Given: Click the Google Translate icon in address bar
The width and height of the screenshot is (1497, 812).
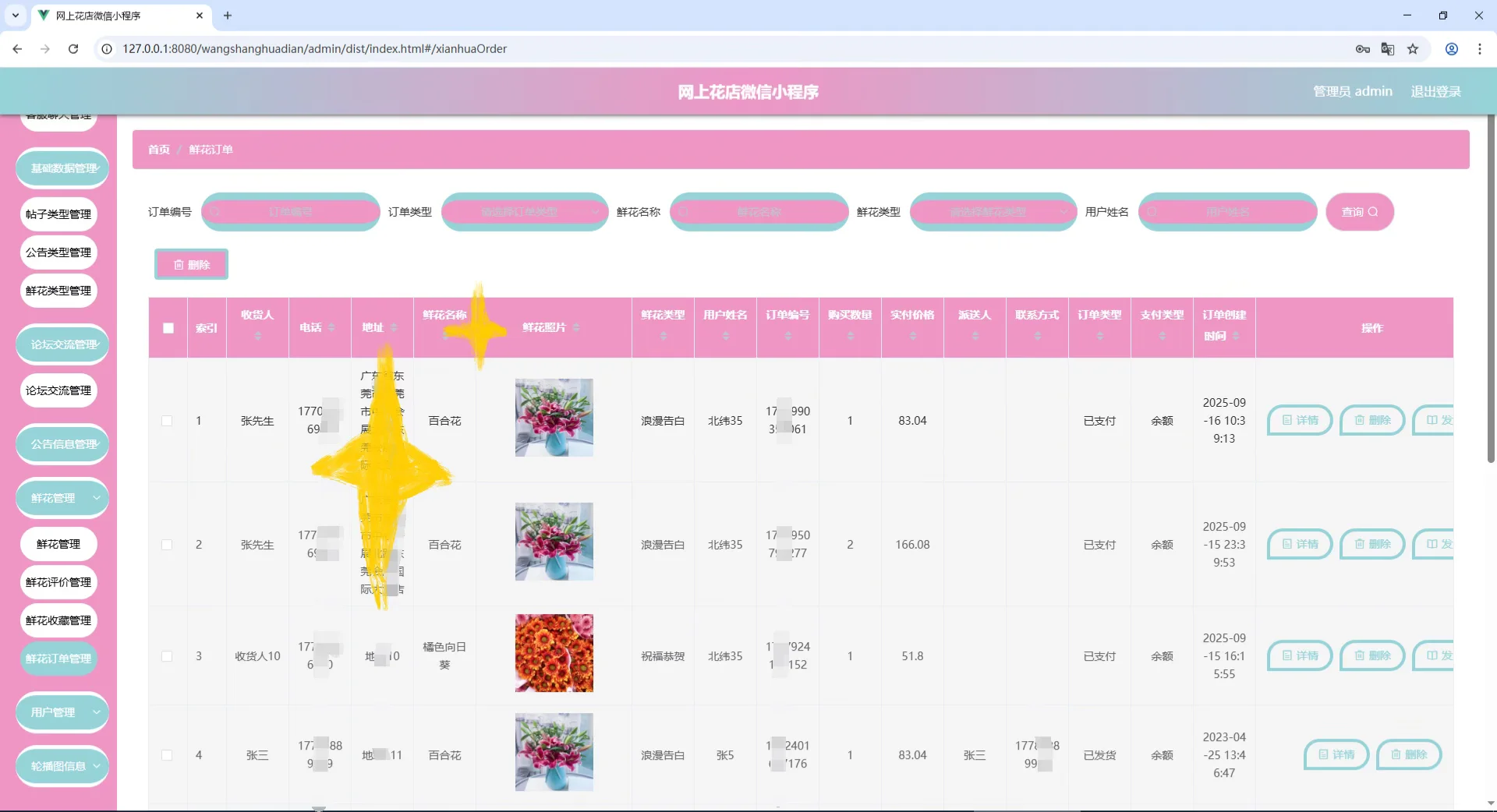Looking at the screenshot, I should pos(1388,48).
